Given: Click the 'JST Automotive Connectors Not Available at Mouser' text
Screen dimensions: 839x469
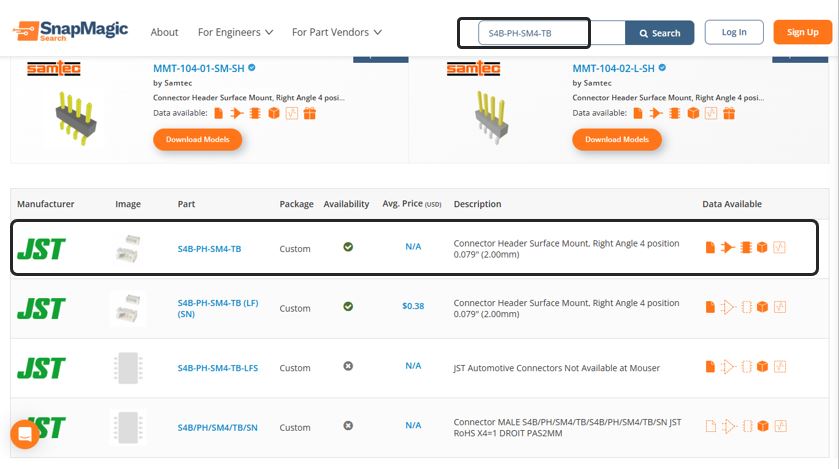Looking at the screenshot, I should 556,368.
